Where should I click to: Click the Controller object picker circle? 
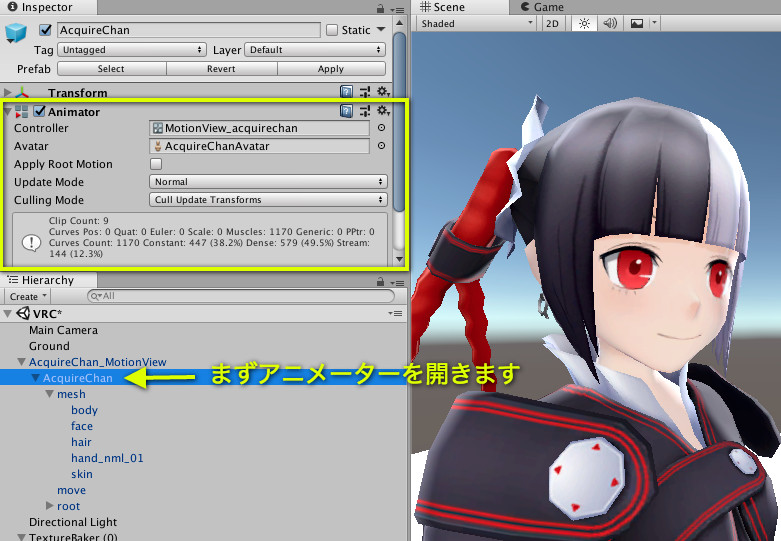click(x=381, y=128)
